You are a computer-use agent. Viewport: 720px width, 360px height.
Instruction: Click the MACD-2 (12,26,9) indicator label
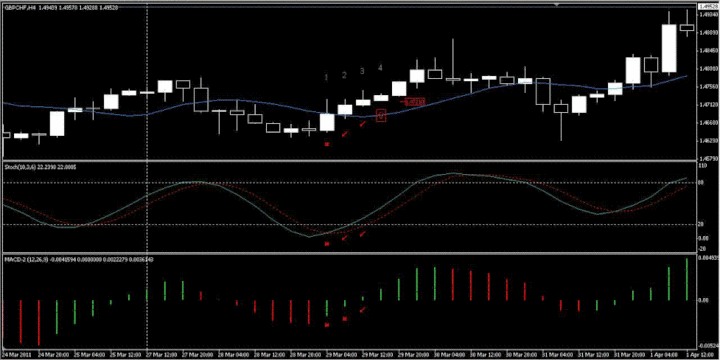(x=25, y=260)
